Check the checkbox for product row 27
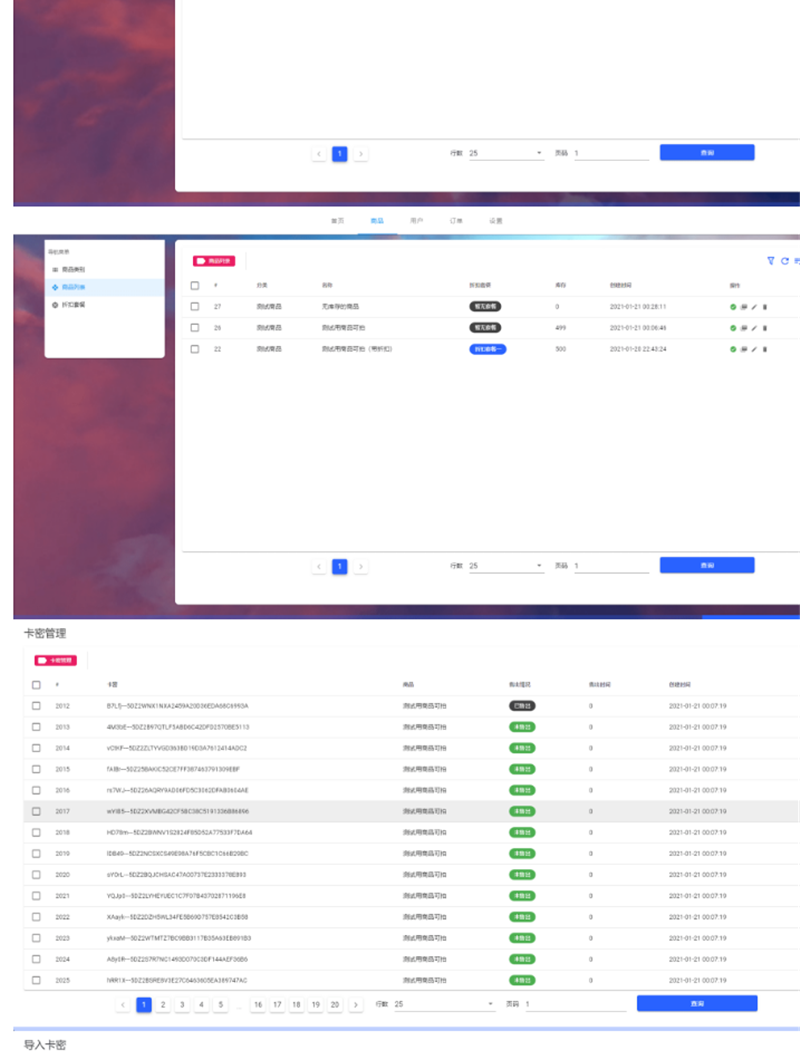Screen dimensions: 800x1053 point(197,307)
